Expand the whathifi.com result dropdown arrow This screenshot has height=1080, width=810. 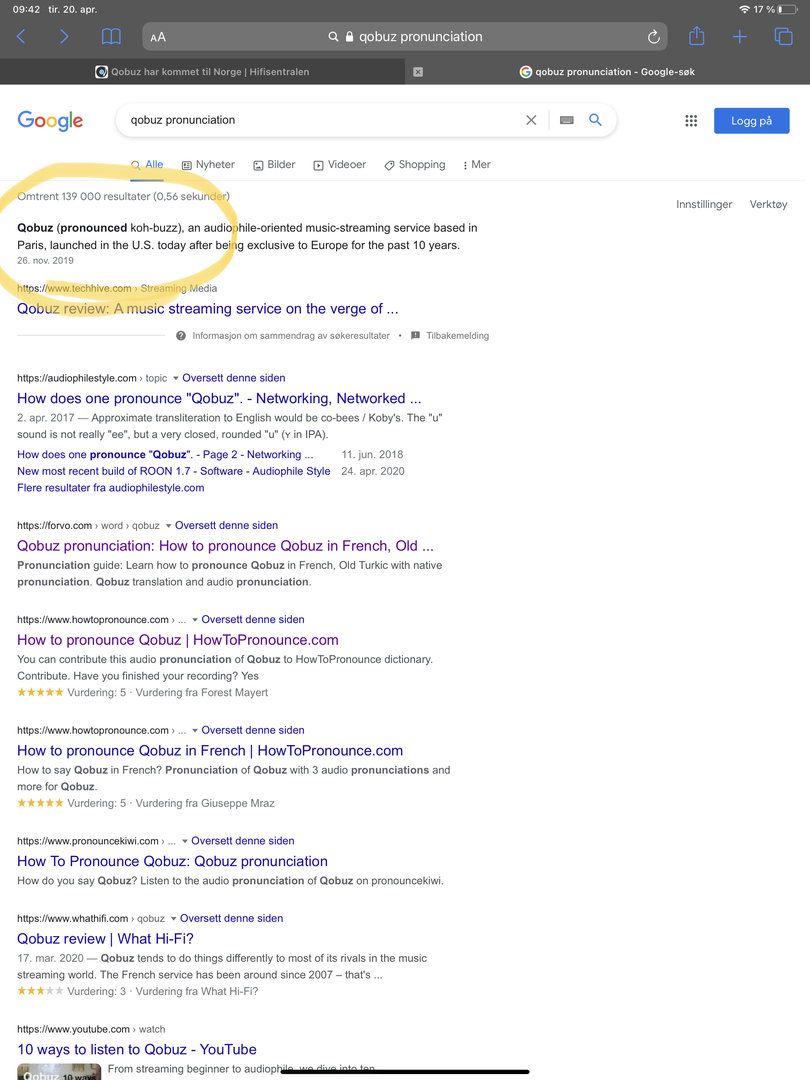click(174, 918)
